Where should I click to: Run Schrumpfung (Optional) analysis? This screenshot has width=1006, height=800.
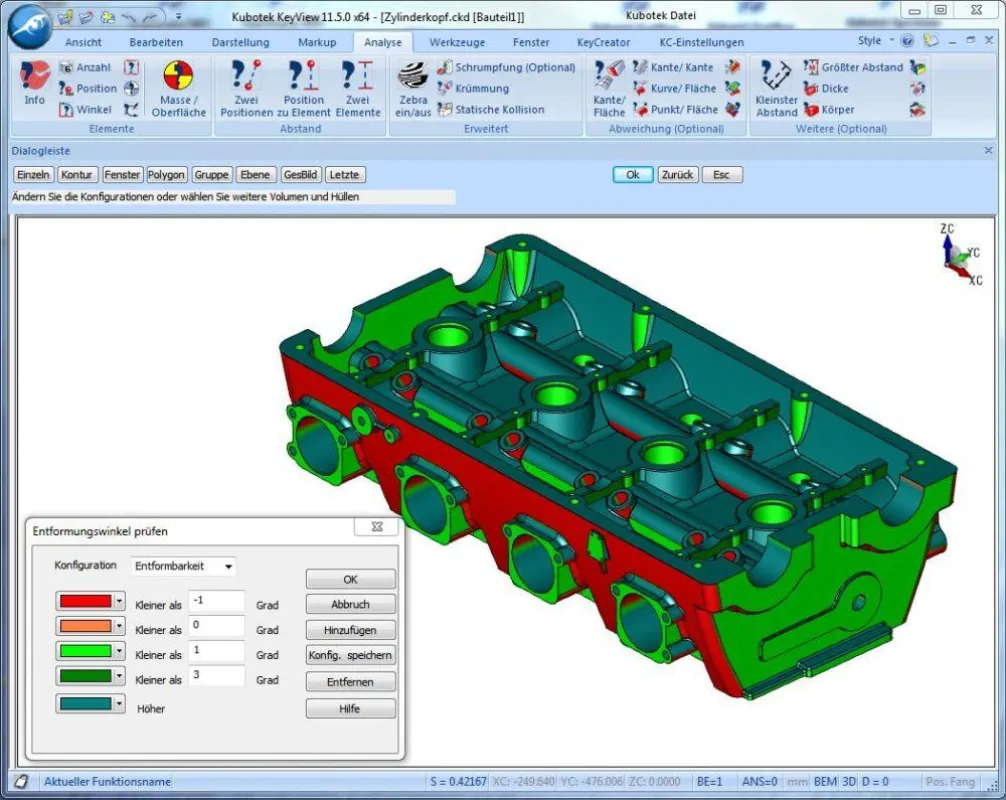point(506,67)
